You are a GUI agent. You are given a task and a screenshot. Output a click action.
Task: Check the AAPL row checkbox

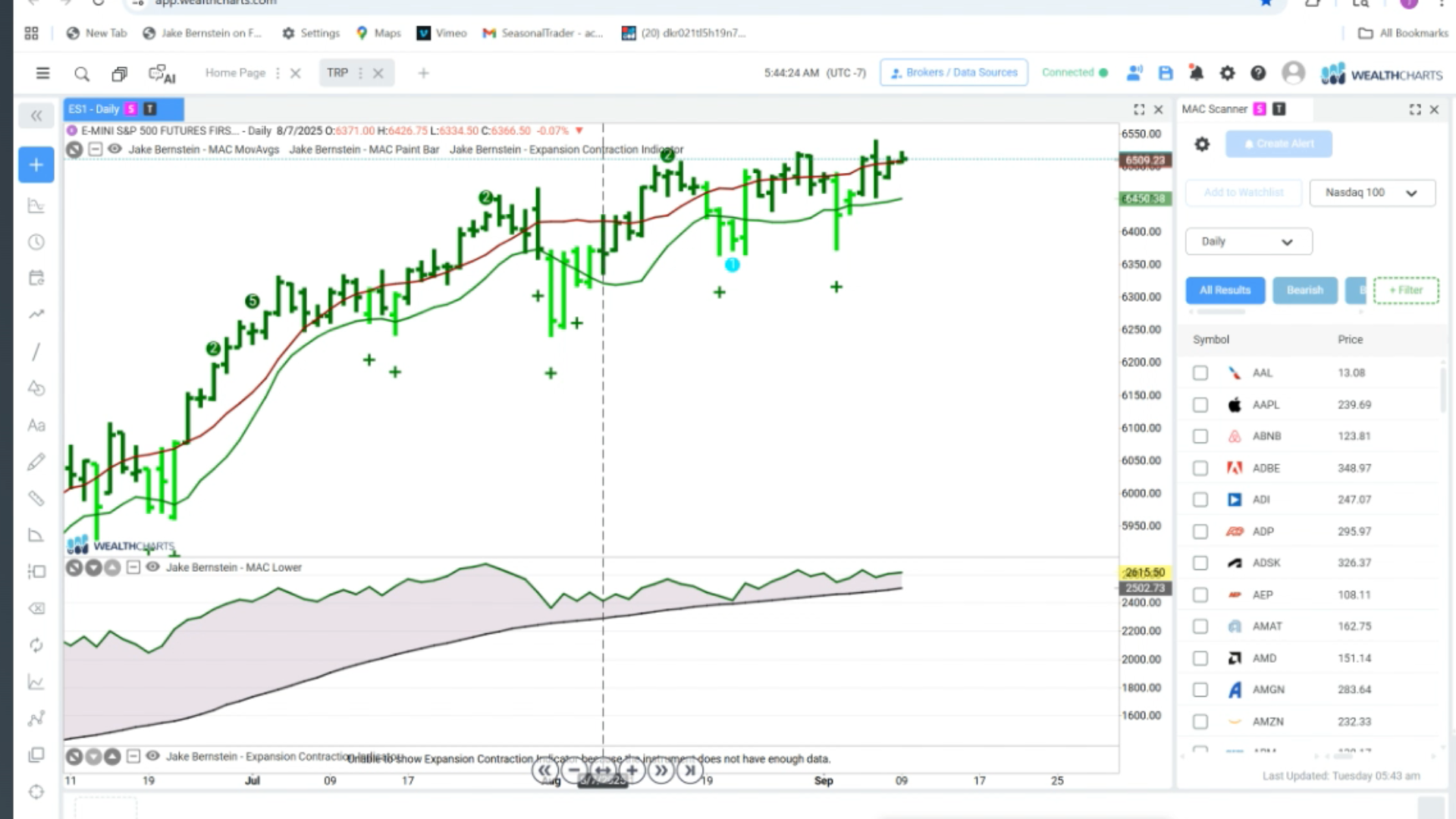coord(1200,405)
